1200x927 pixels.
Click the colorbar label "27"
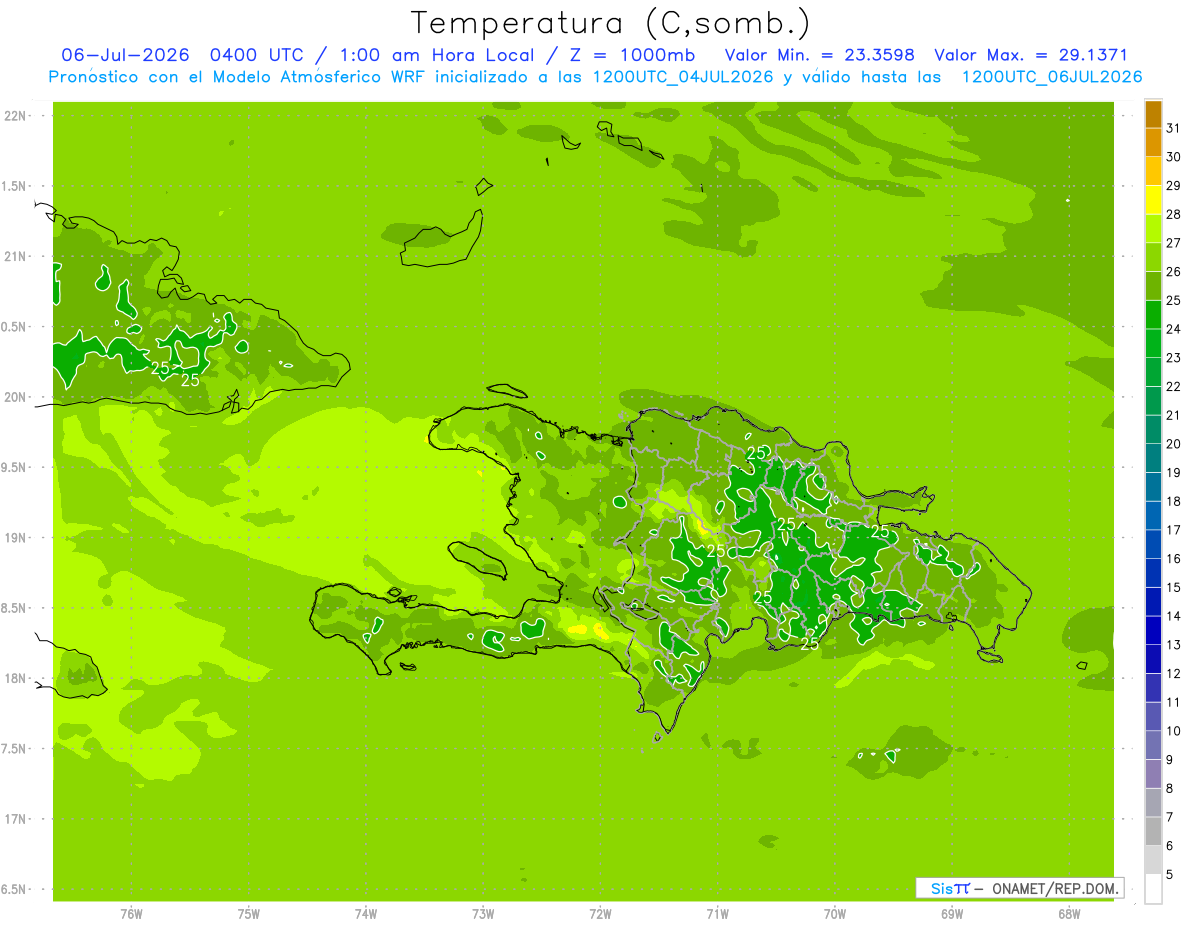(x=1173, y=243)
